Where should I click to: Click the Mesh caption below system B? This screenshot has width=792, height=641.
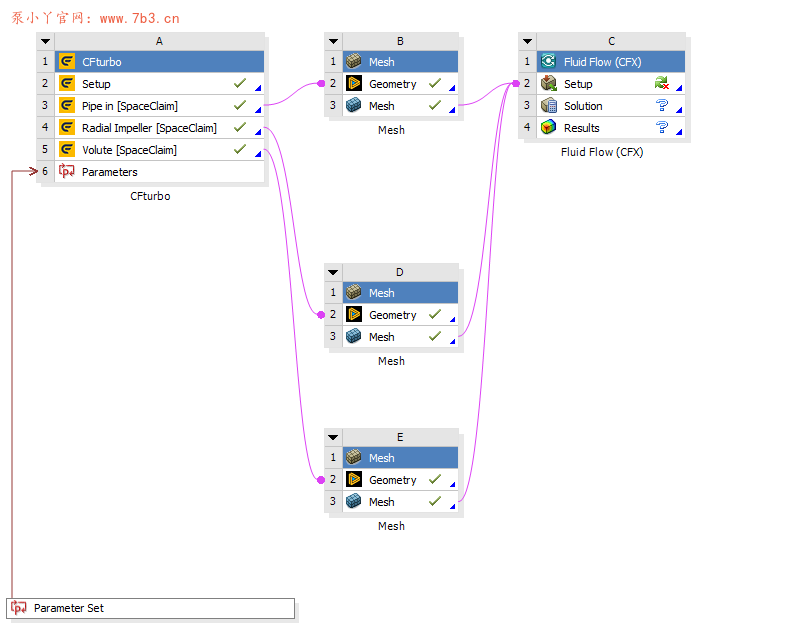coord(391,130)
